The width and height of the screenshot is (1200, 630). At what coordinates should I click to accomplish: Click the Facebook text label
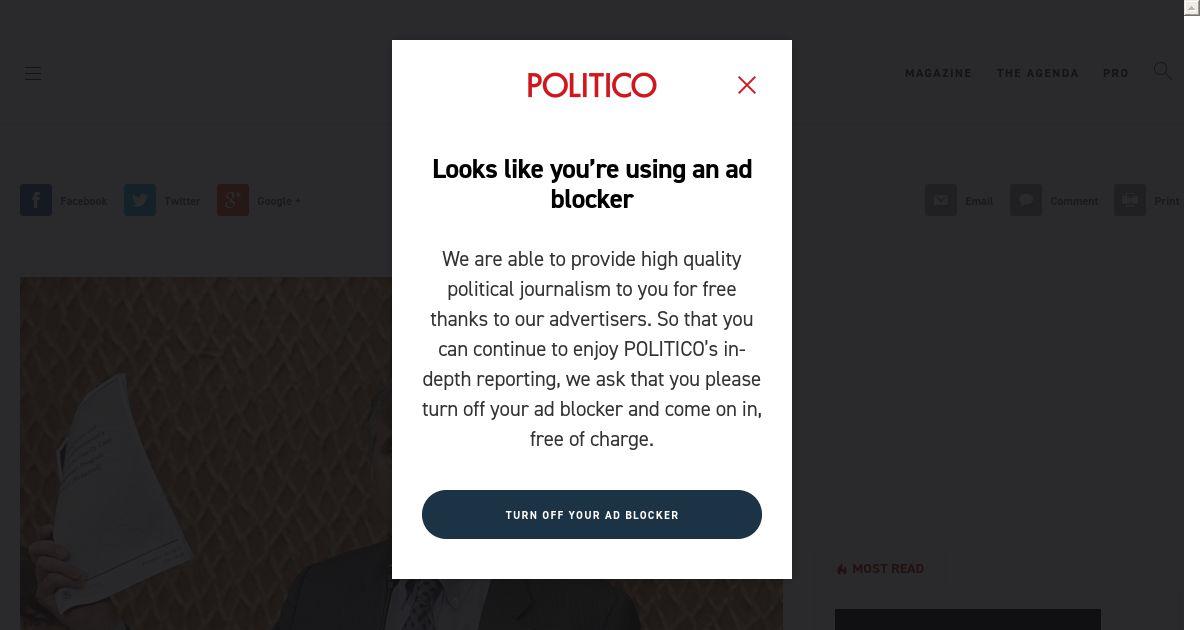point(83,201)
